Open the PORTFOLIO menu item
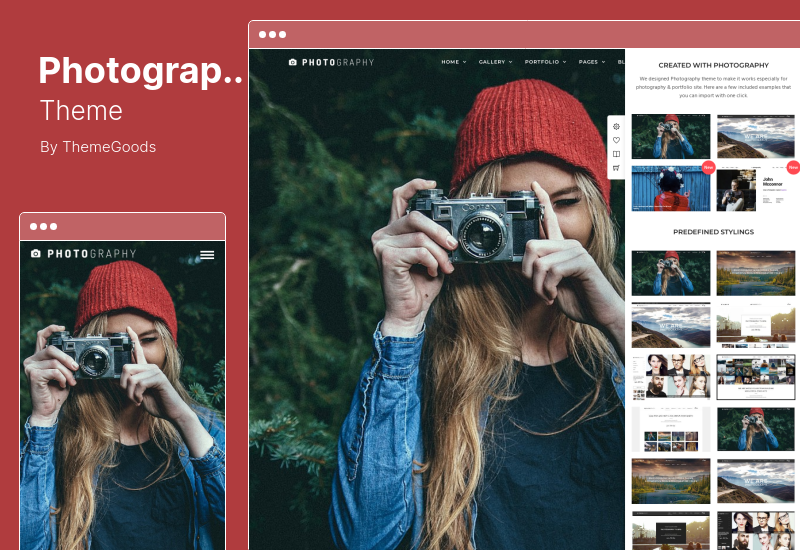 pyautogui.click(x=542, y=62)
